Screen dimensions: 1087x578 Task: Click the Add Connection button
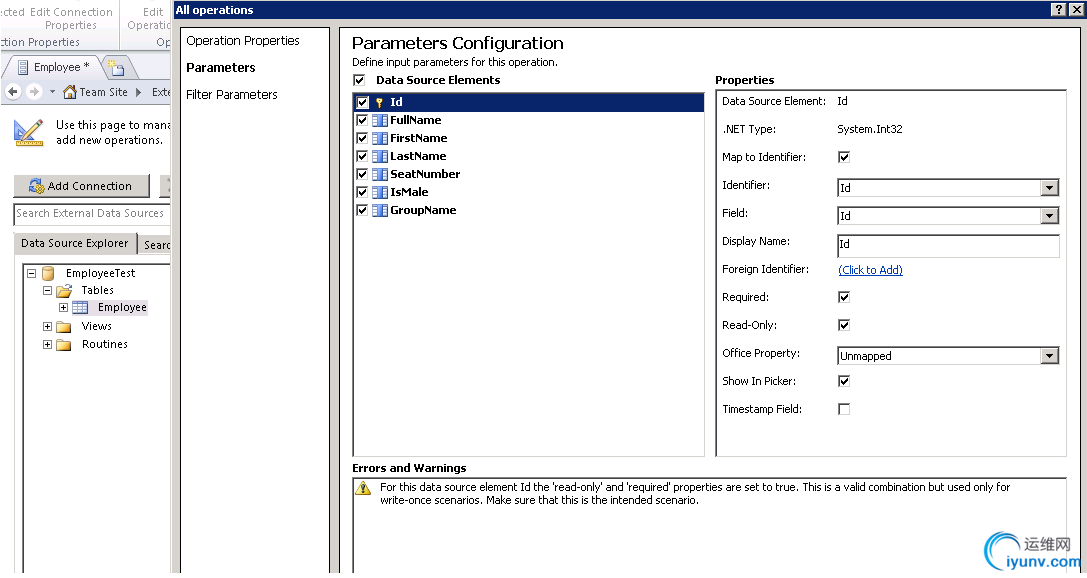tap(81, 186)
